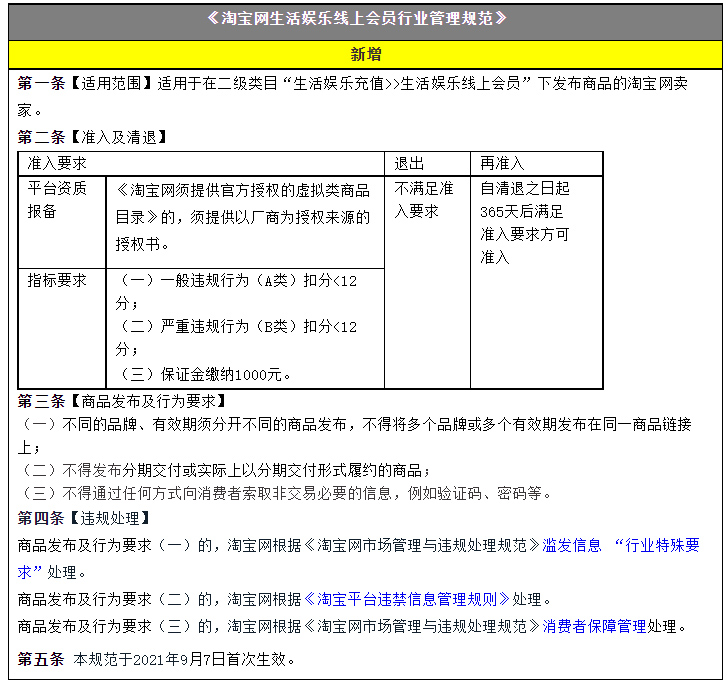Select the 第四条【违规处理】 heading
Viewport: 728px width, 685px height.
(x=84, y=518)
